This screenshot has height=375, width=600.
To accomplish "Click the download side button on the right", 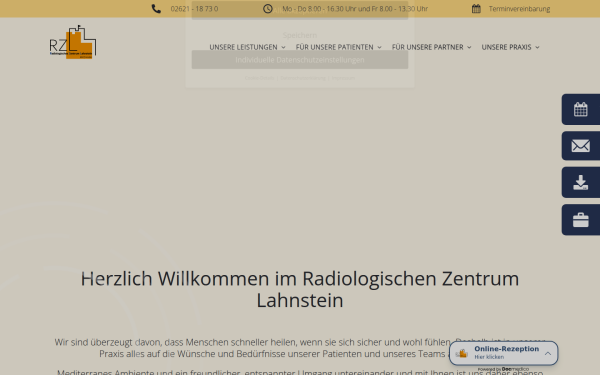I will click(x=581, y=183).
